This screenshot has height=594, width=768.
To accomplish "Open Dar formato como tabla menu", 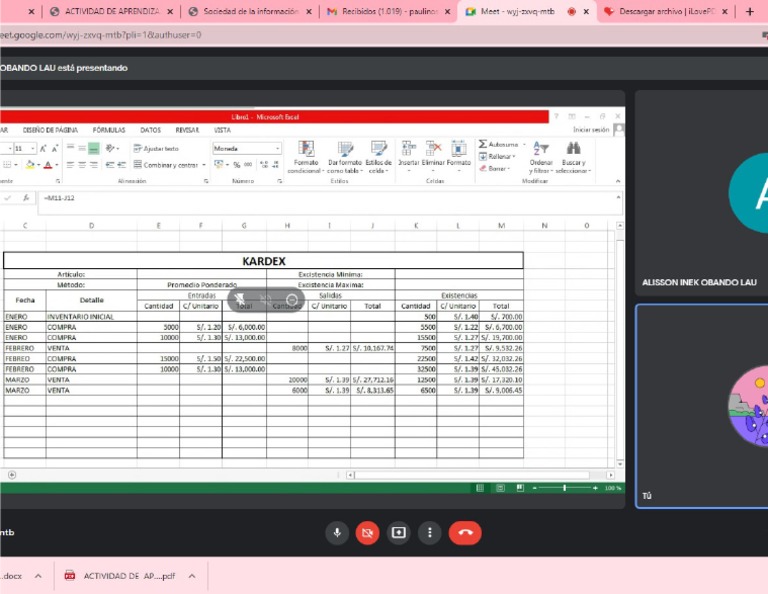I will [x=345, y=157].
